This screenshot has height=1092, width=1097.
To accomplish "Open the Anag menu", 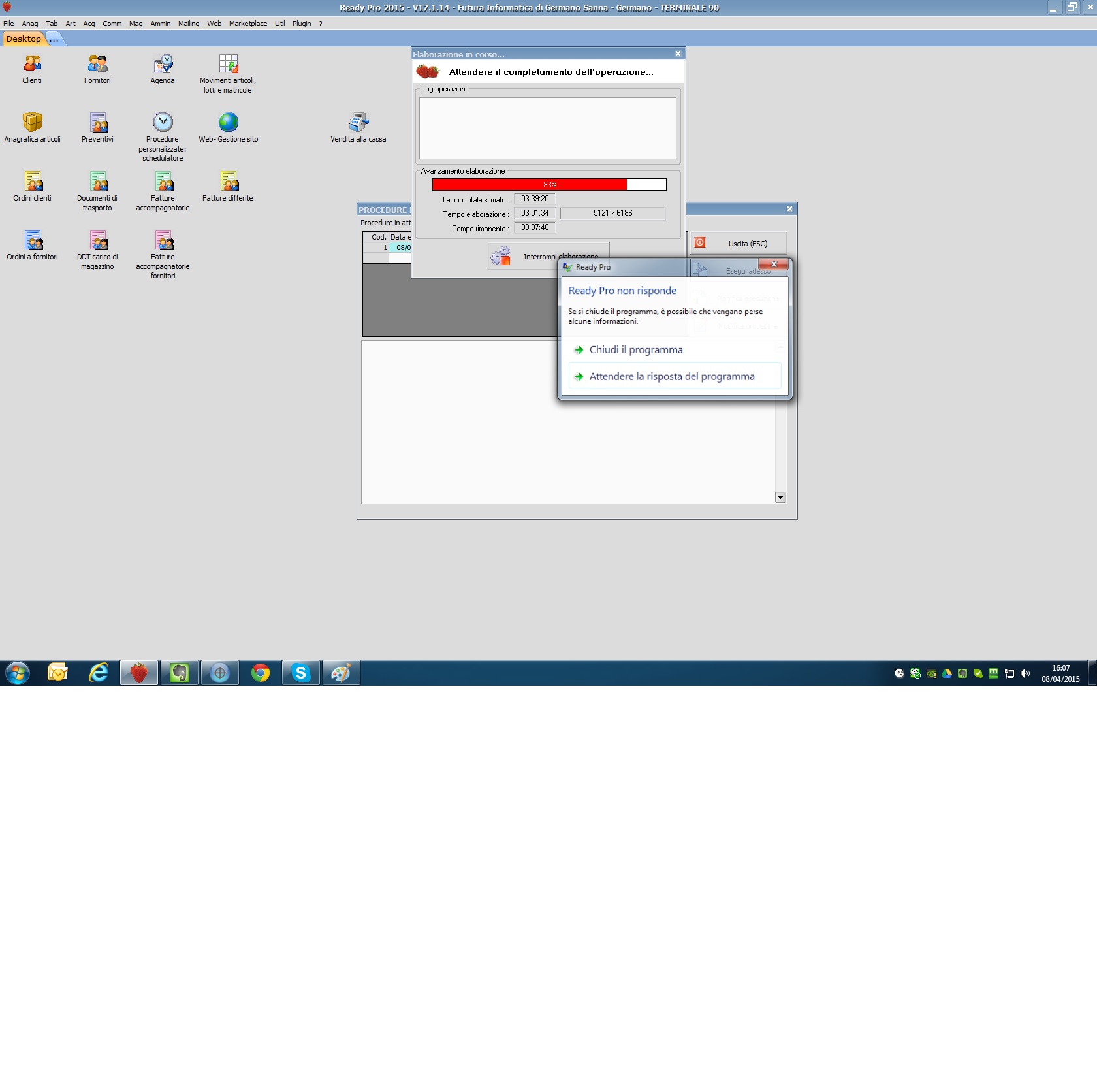I will click(30, 24).
